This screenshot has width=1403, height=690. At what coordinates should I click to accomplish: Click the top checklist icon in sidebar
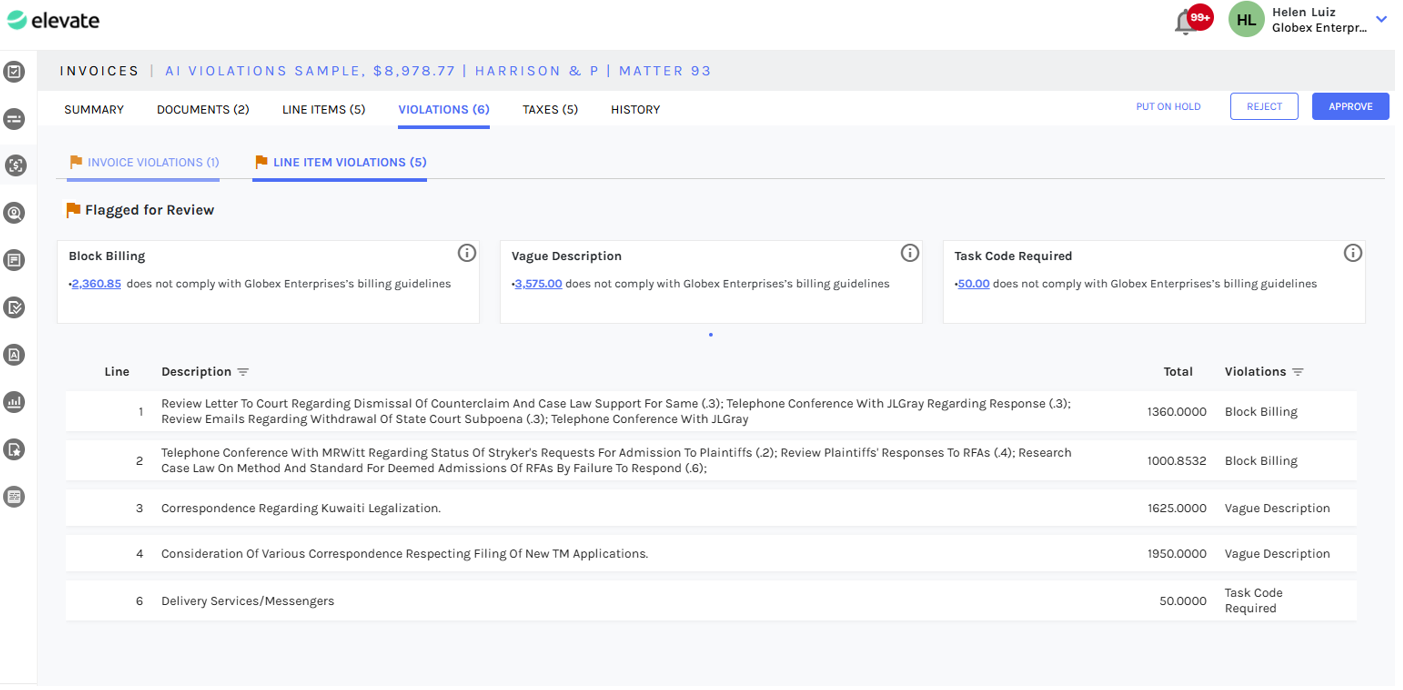[14, 71]
